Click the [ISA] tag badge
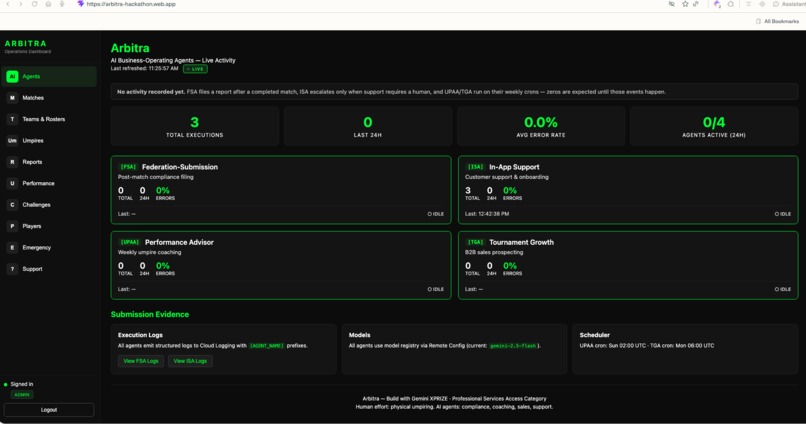806x424 pixels. tap(475, 167)
